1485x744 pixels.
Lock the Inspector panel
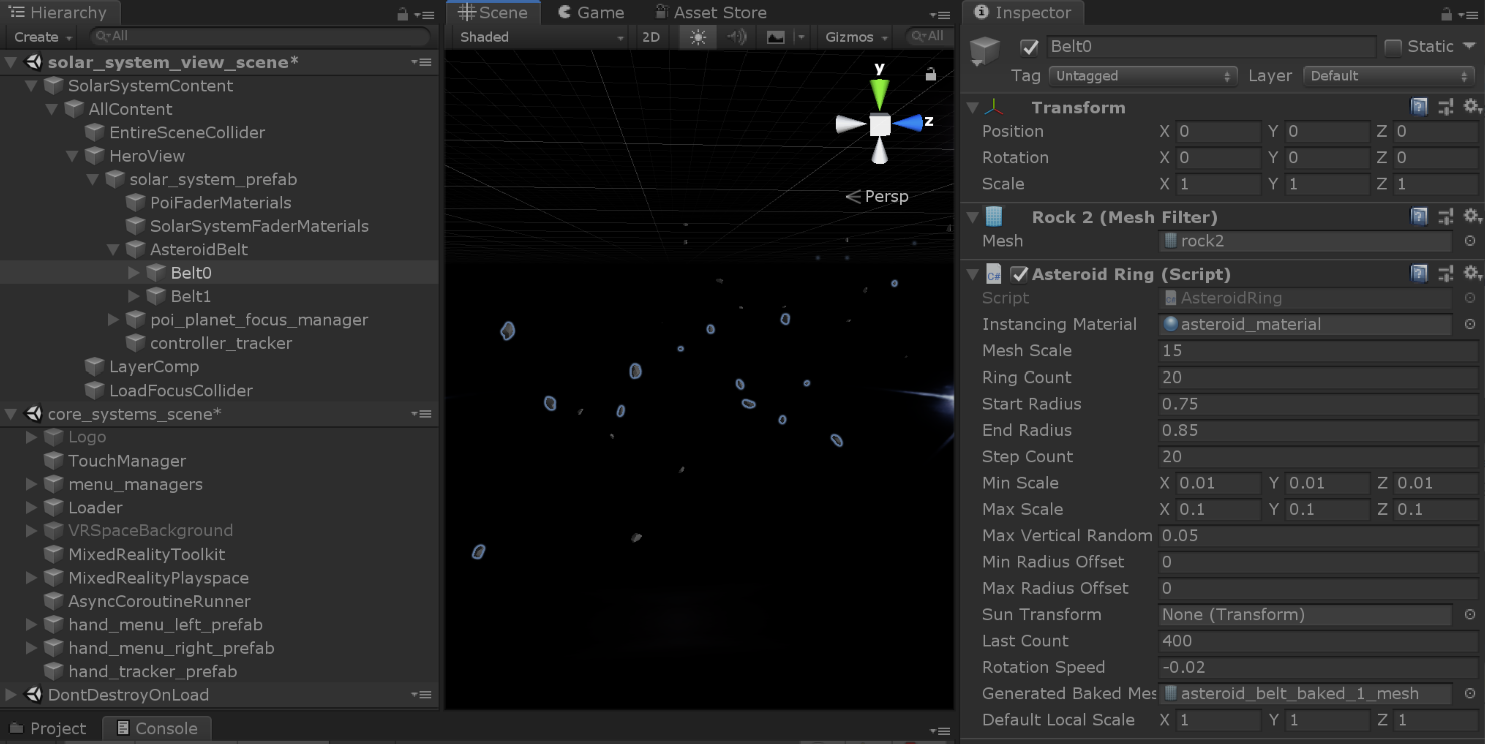tap(1446, 14)
